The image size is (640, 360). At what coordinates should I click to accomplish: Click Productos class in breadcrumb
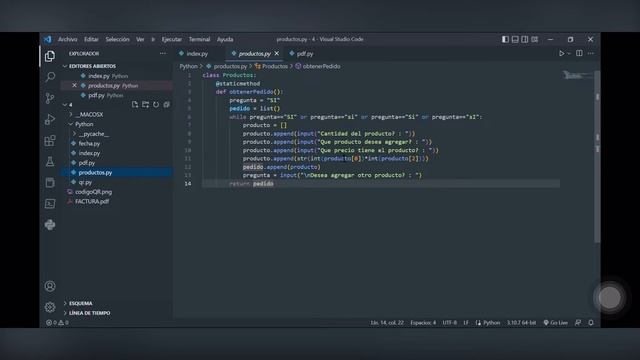click(x=274, y=66)
